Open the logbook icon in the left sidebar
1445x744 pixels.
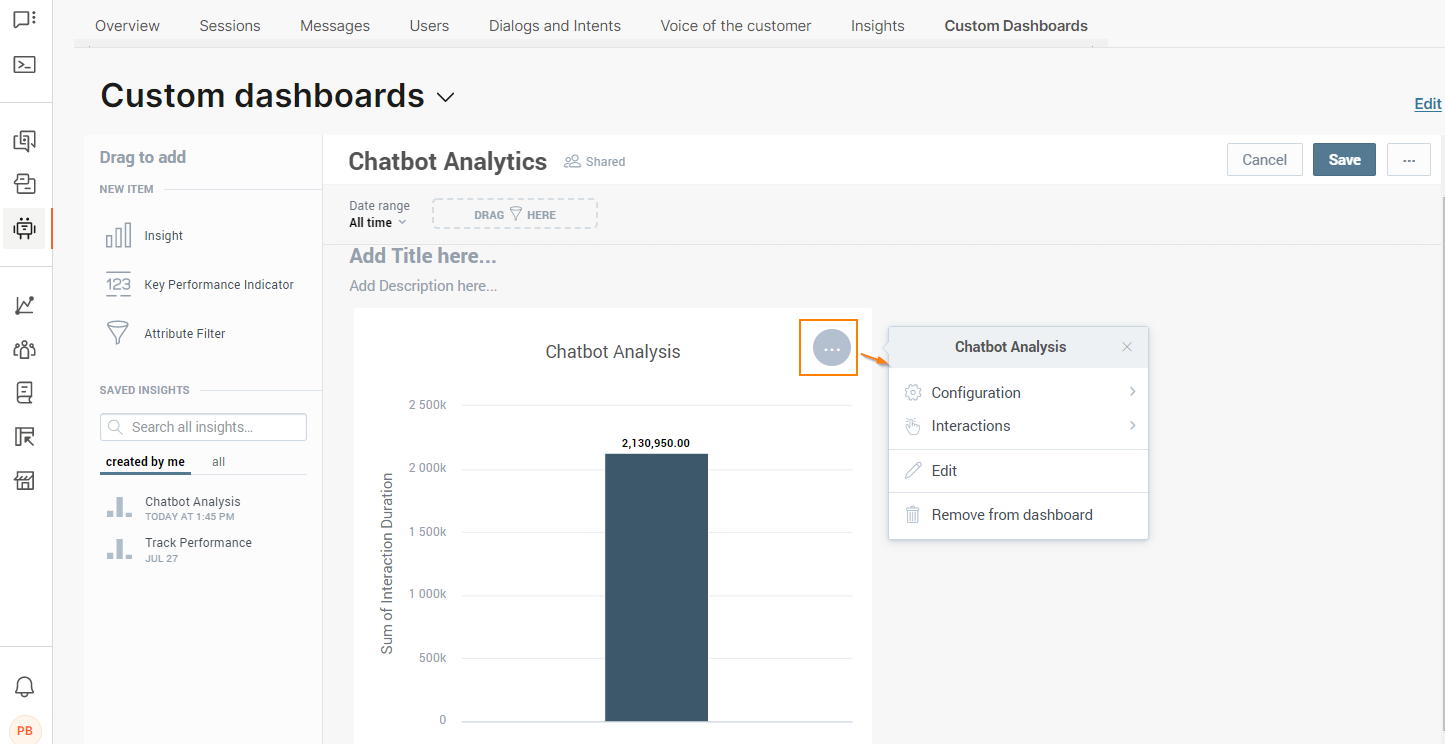point(25,392)
